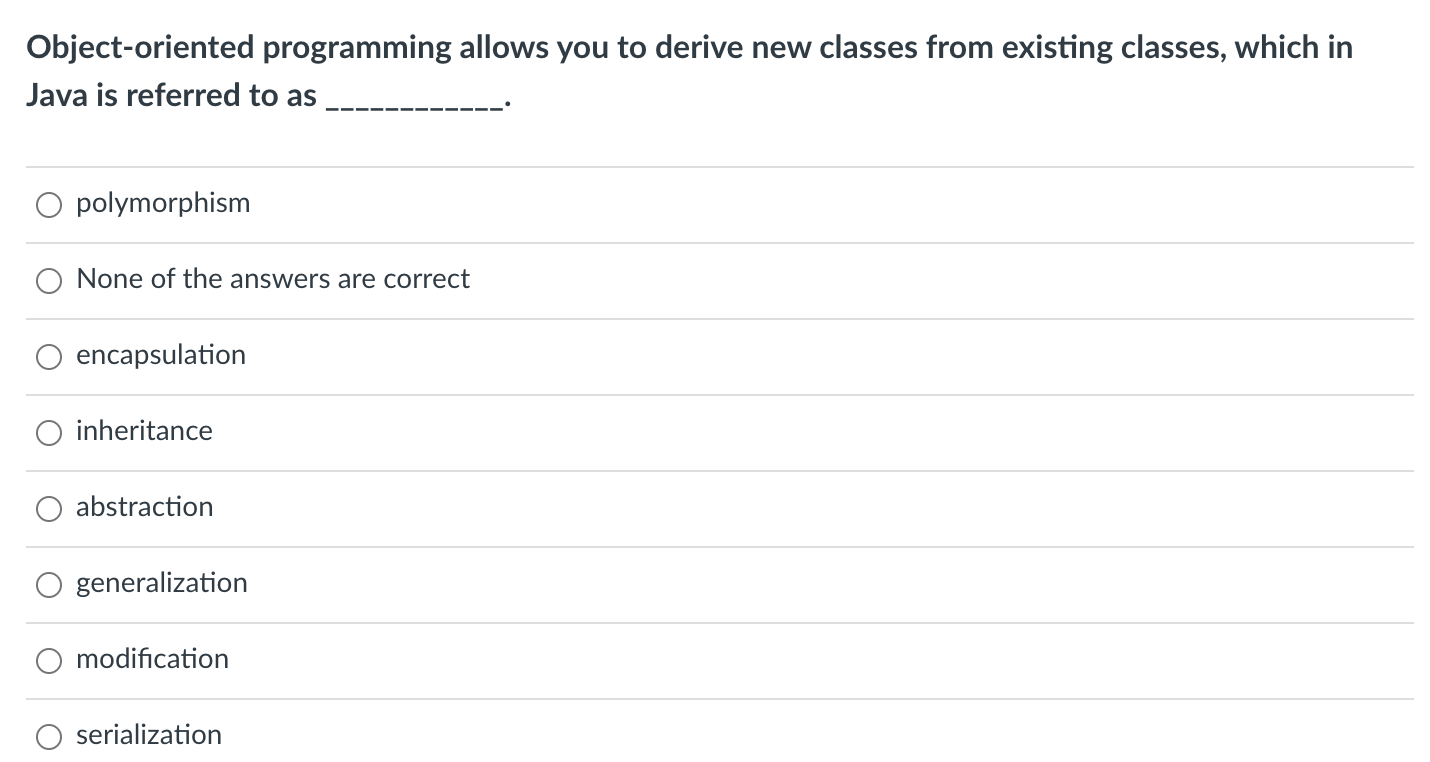Choose the generalization radio button
Image resolution: width=1430 pixels, height=762 pixels.
tap(50, 585)
